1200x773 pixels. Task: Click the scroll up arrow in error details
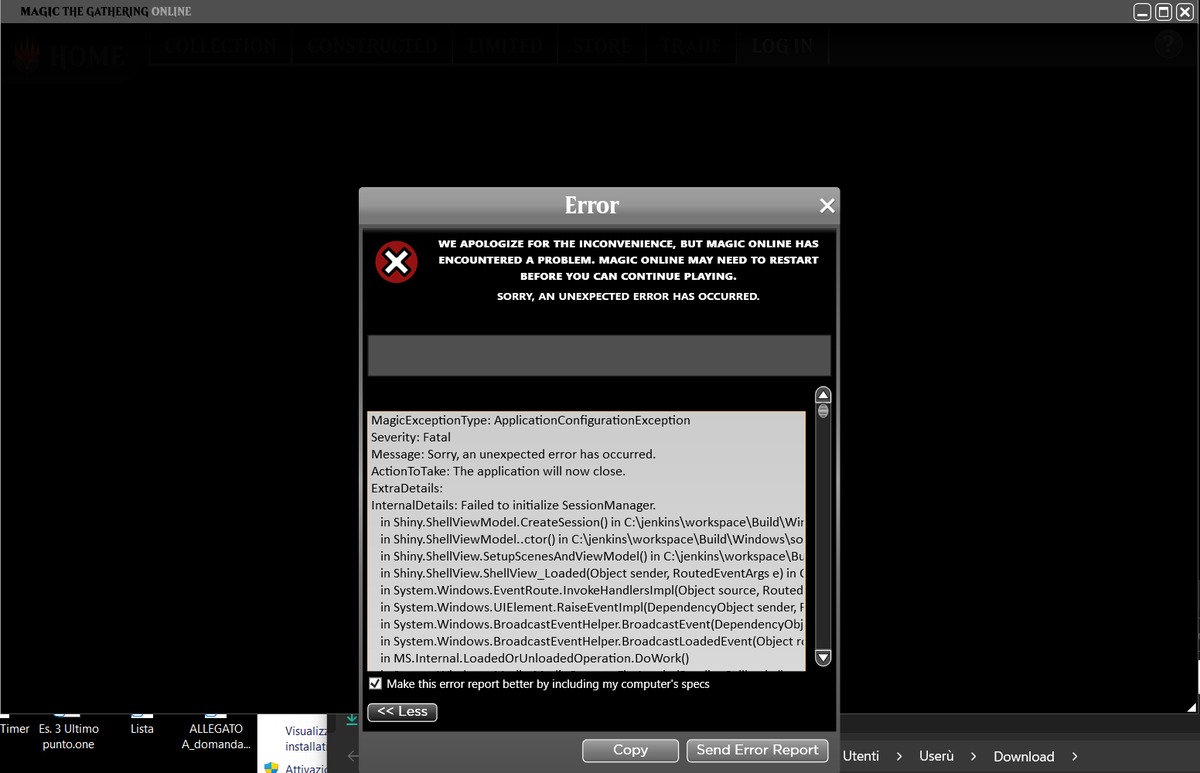(824, 394)
